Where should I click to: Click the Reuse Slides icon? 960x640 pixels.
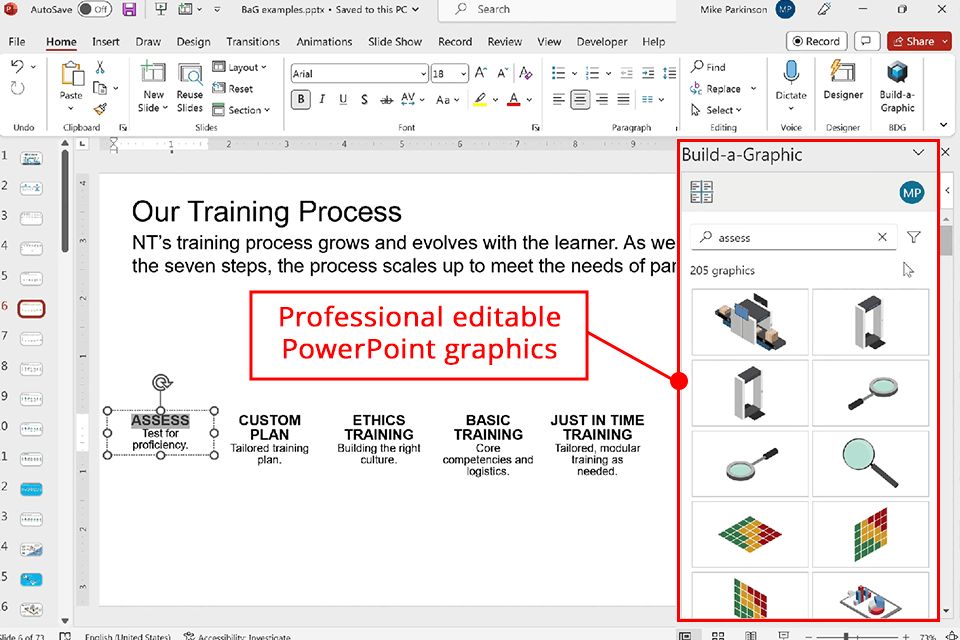(x=190, y=74)
